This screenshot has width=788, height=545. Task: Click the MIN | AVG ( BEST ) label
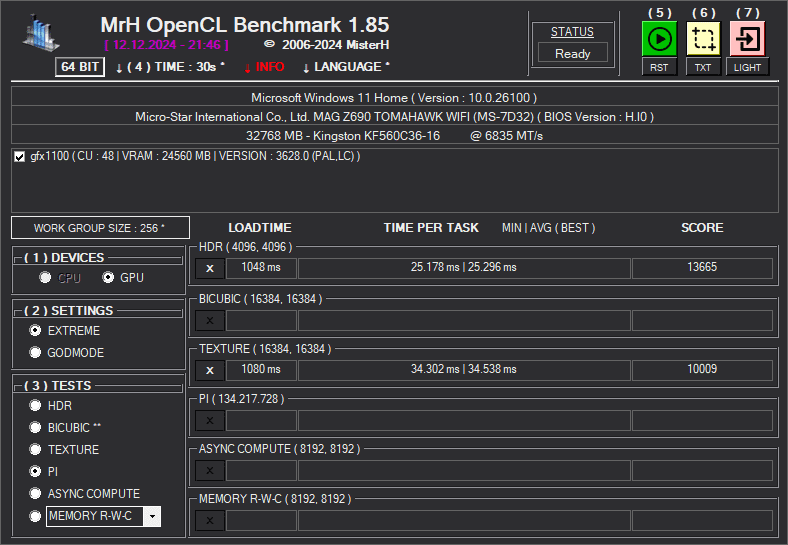pyautogui.click(x=548, y=228)
